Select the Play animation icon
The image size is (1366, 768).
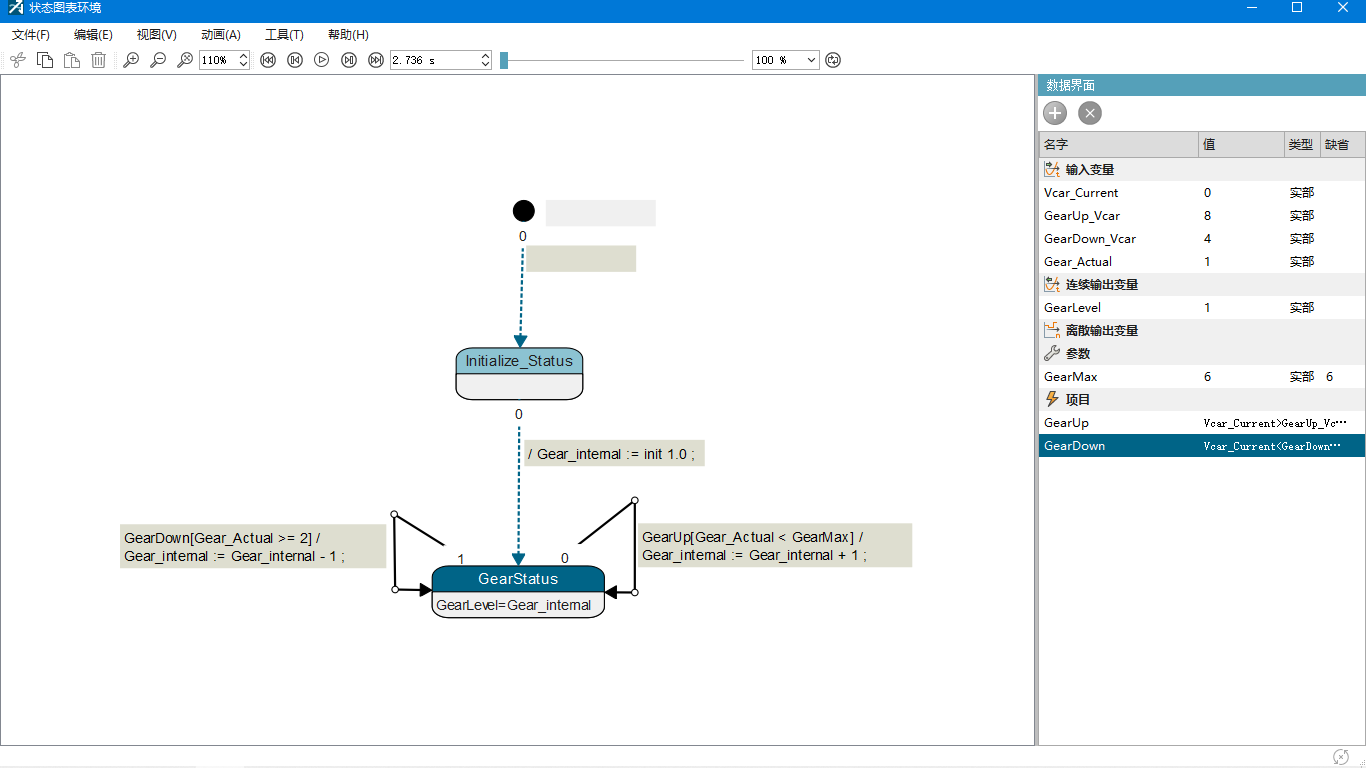coord(321,60)
